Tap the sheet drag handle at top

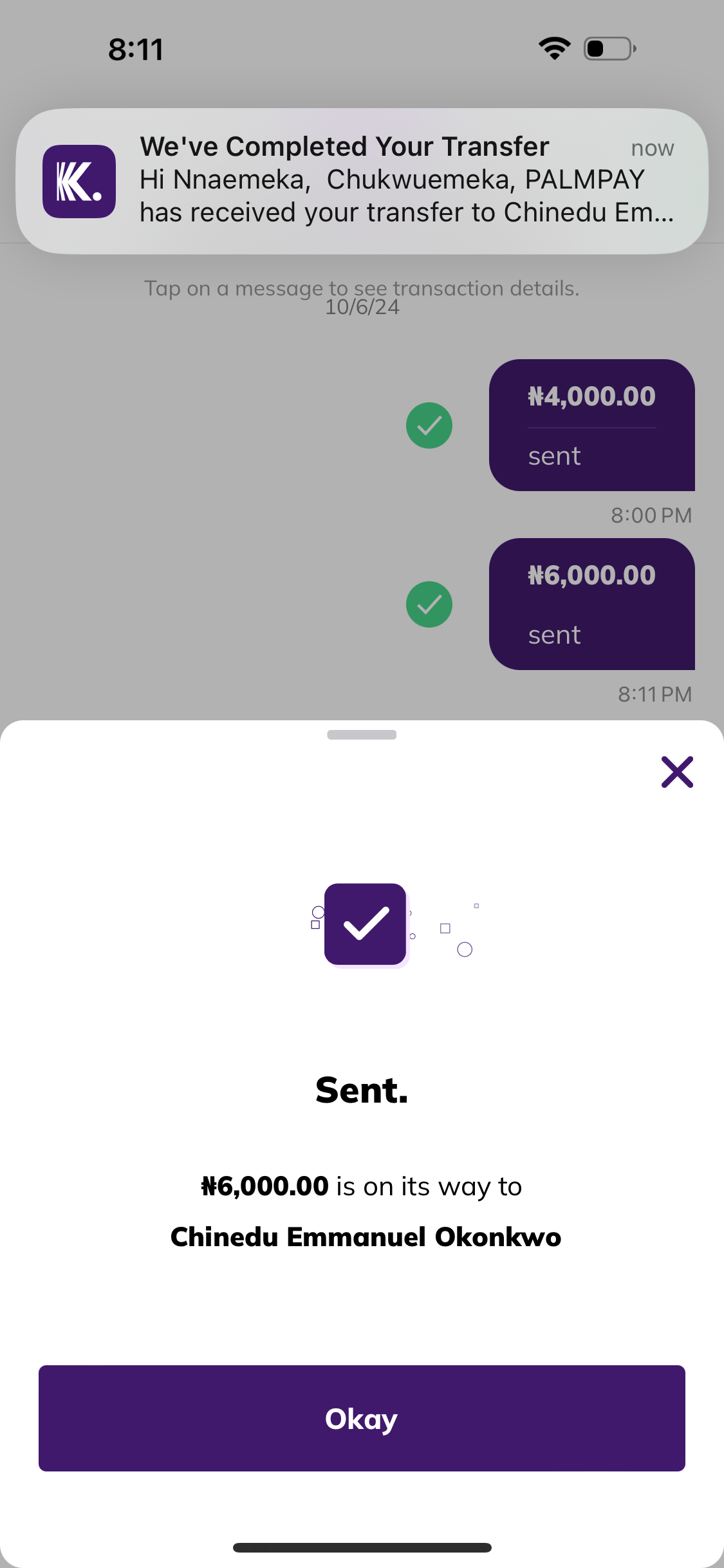click(x=362, y=734)
